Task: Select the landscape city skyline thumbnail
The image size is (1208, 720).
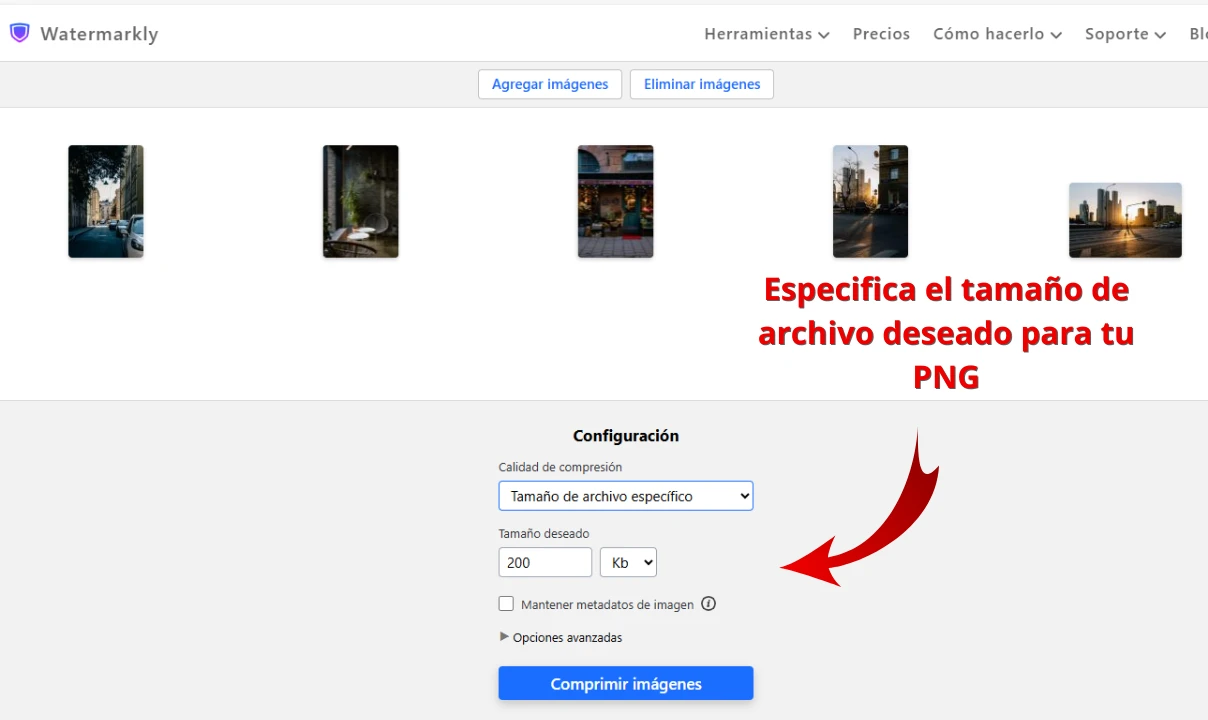Action: [x=1125, y=220]
